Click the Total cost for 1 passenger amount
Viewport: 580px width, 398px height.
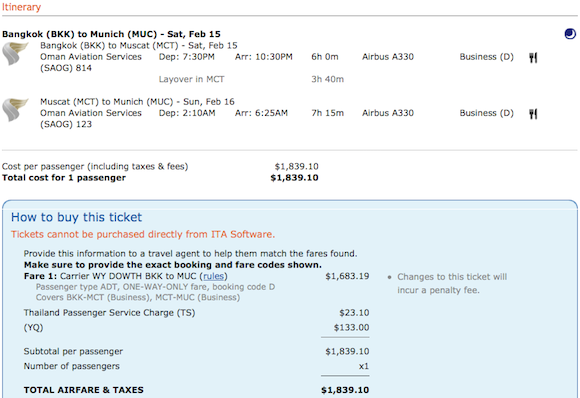pyautogui.click(x=294, y=178)
